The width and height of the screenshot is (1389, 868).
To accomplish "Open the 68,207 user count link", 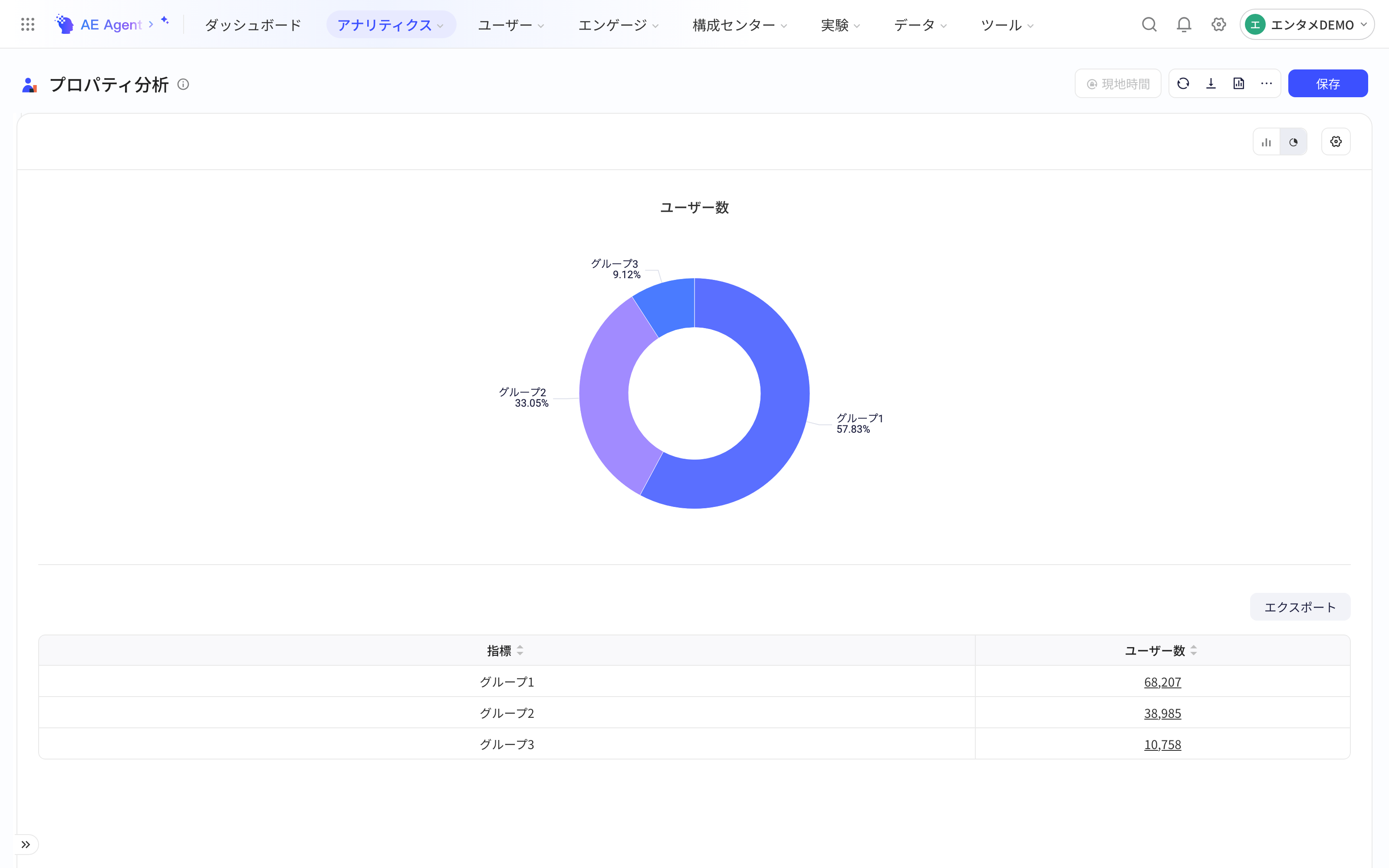I will click(x=1162, y=682).
